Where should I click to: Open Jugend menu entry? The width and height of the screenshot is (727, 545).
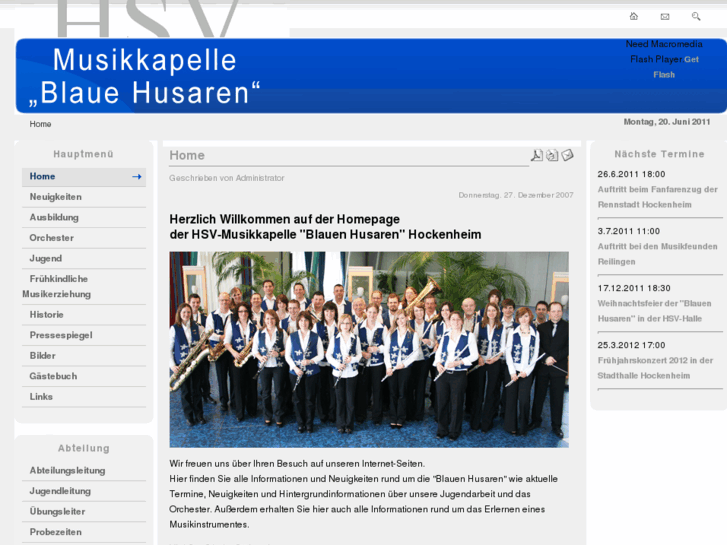[84, 258]
